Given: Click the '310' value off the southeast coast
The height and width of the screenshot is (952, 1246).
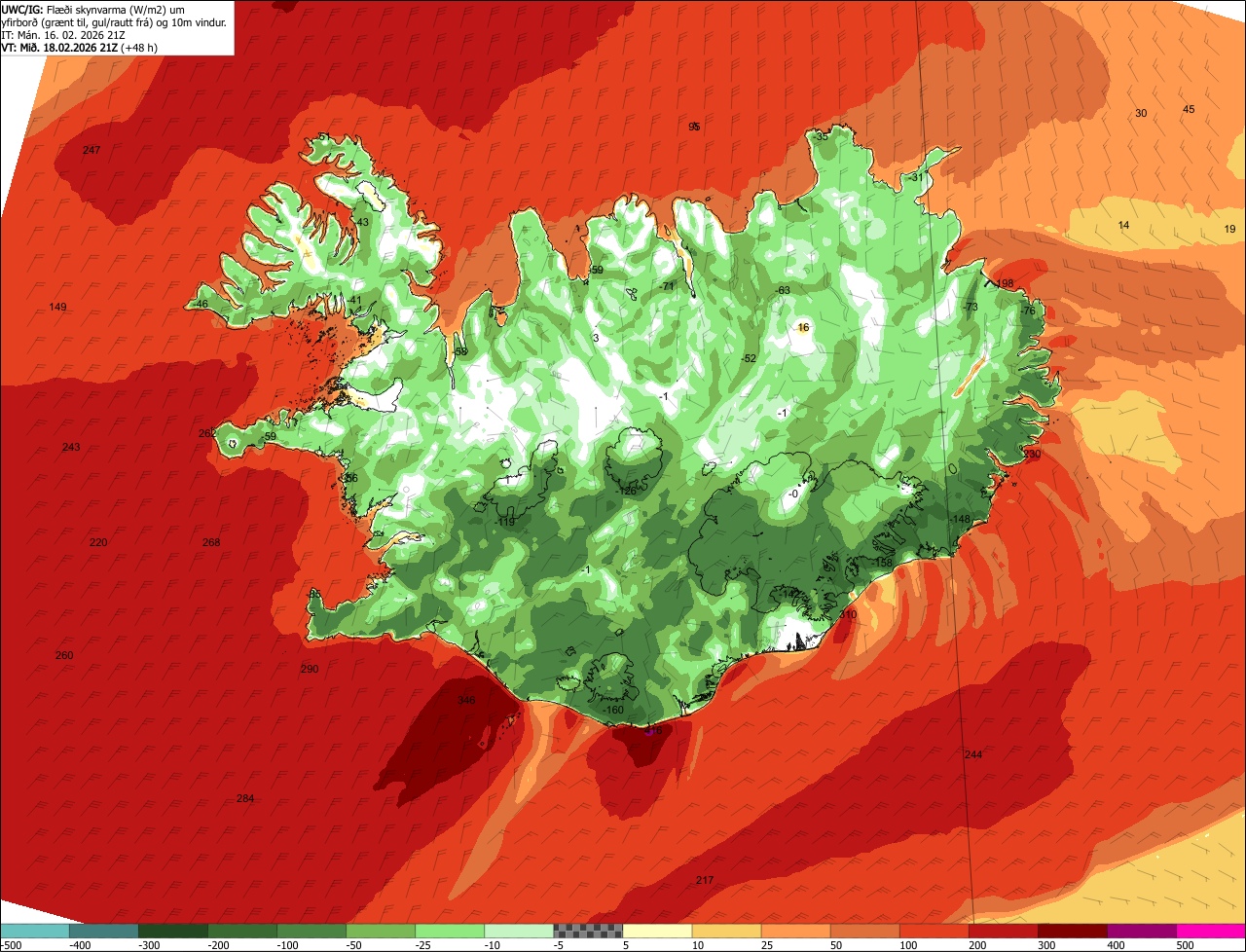Looking at the screenshot, I should [847, 614].
